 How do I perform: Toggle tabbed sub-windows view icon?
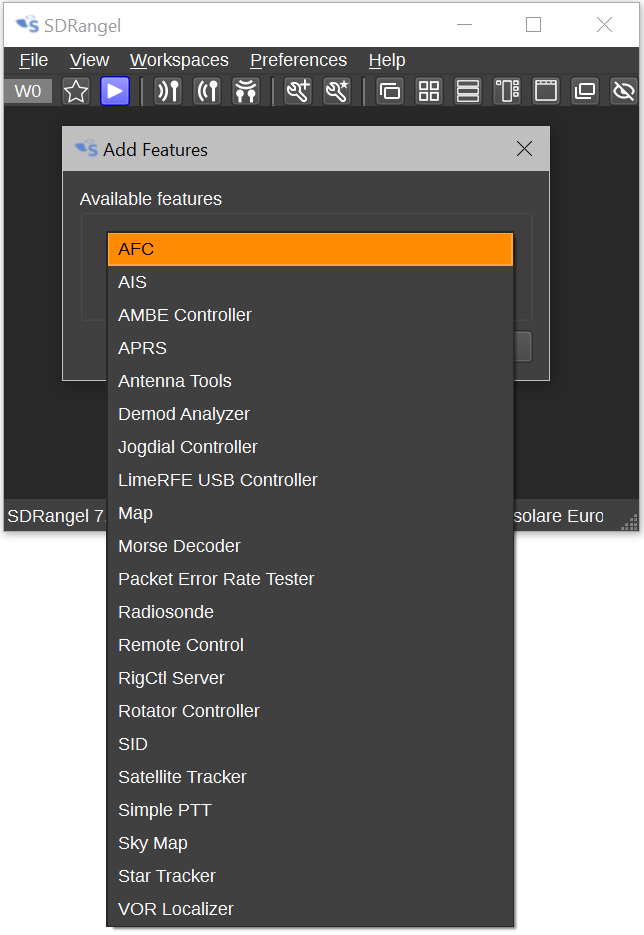[546, 91]
